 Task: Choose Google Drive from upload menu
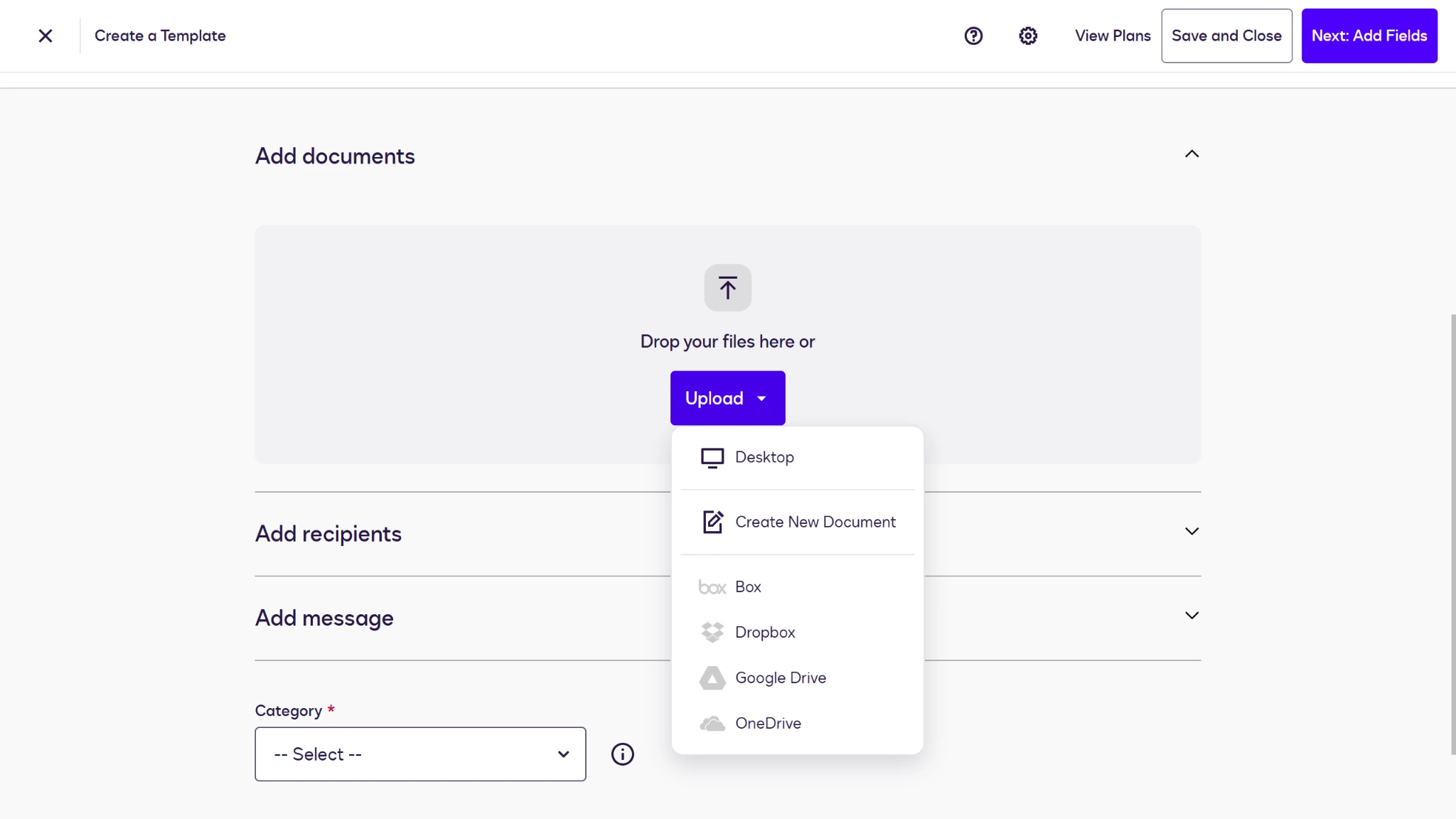coord(797,678)
